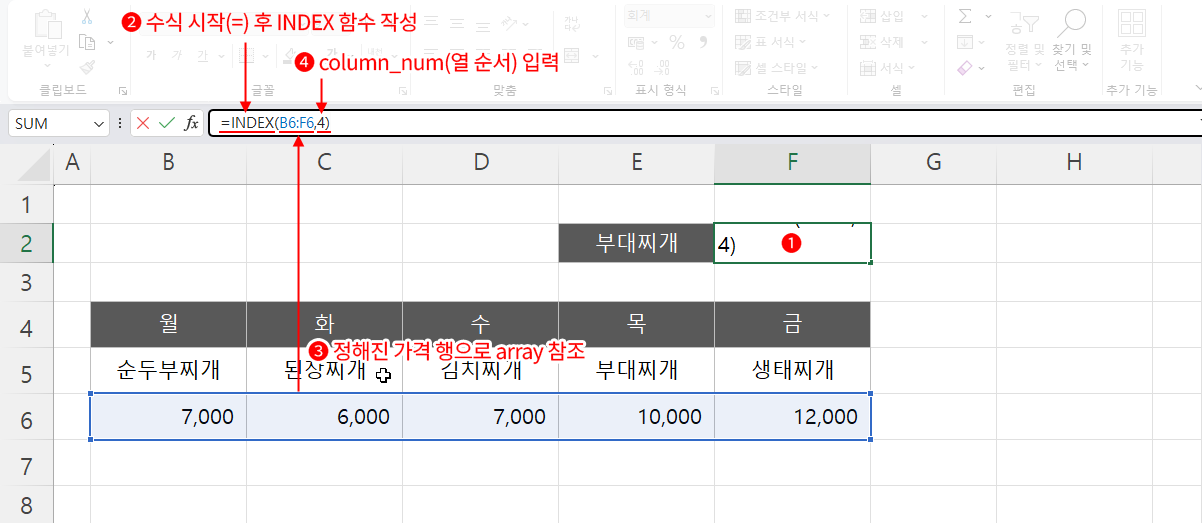This screenshot has height=523, width=1202.
Task: Click the 생태찌개 cell
Action: coord(793,371)
